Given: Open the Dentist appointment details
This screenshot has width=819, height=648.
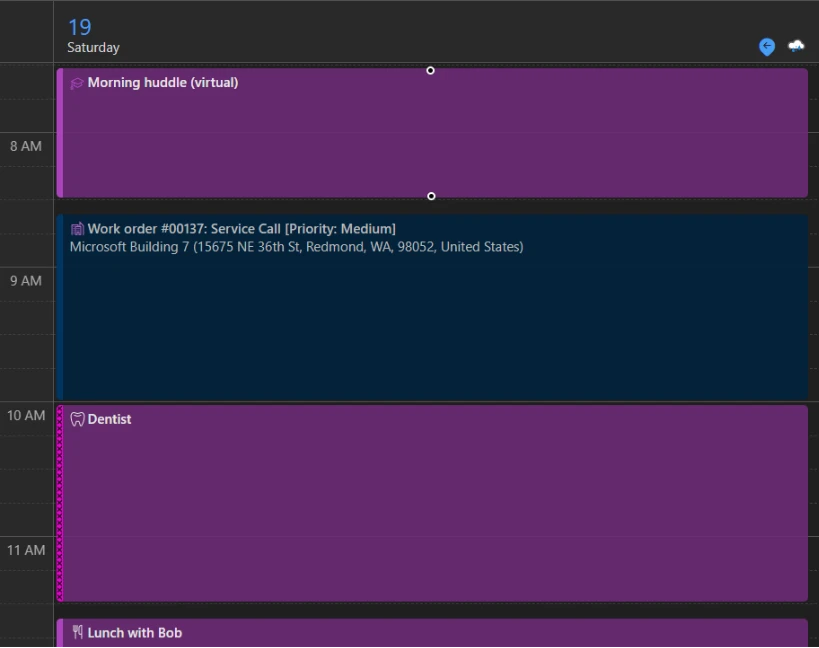Looking at the screenshot, I should [400, 500].
